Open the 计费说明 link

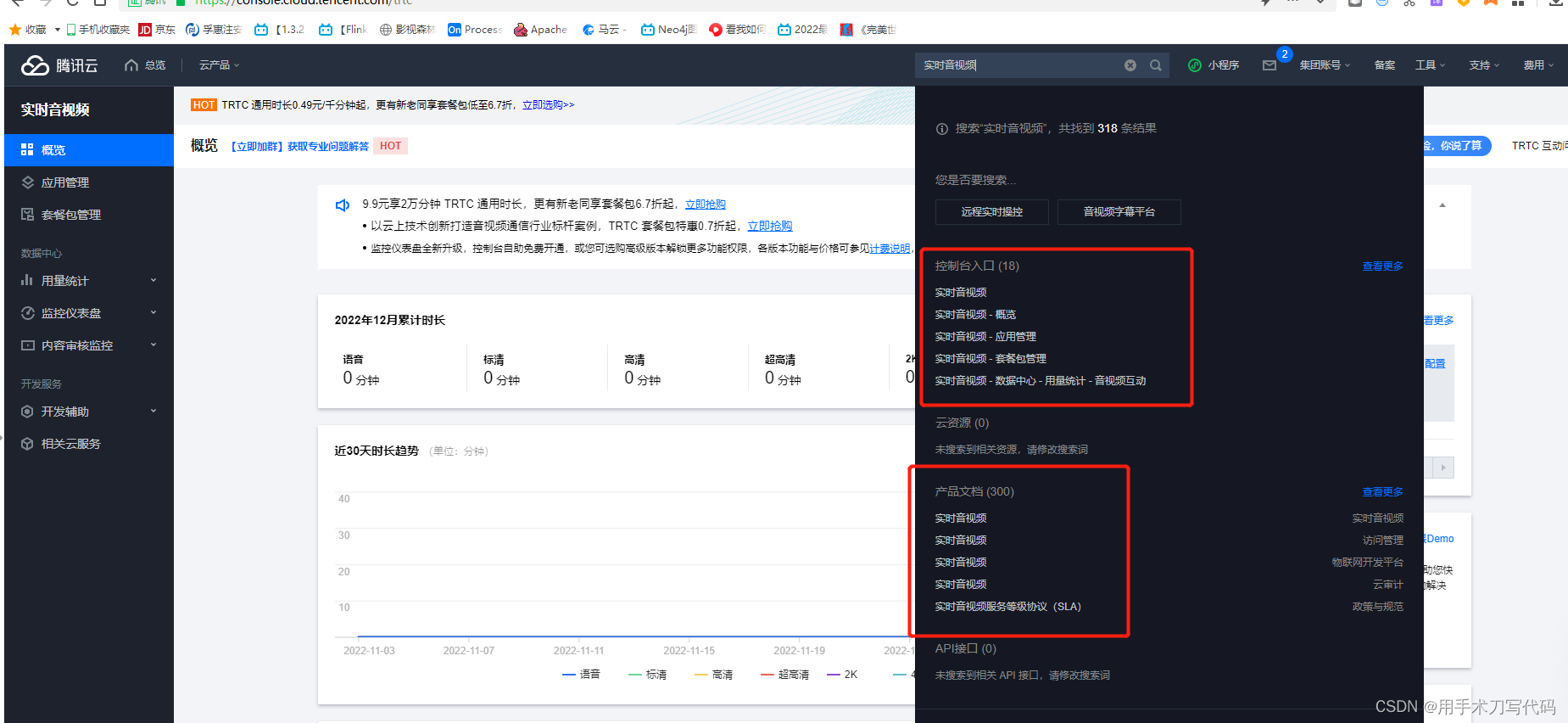(x=890, y=249)
